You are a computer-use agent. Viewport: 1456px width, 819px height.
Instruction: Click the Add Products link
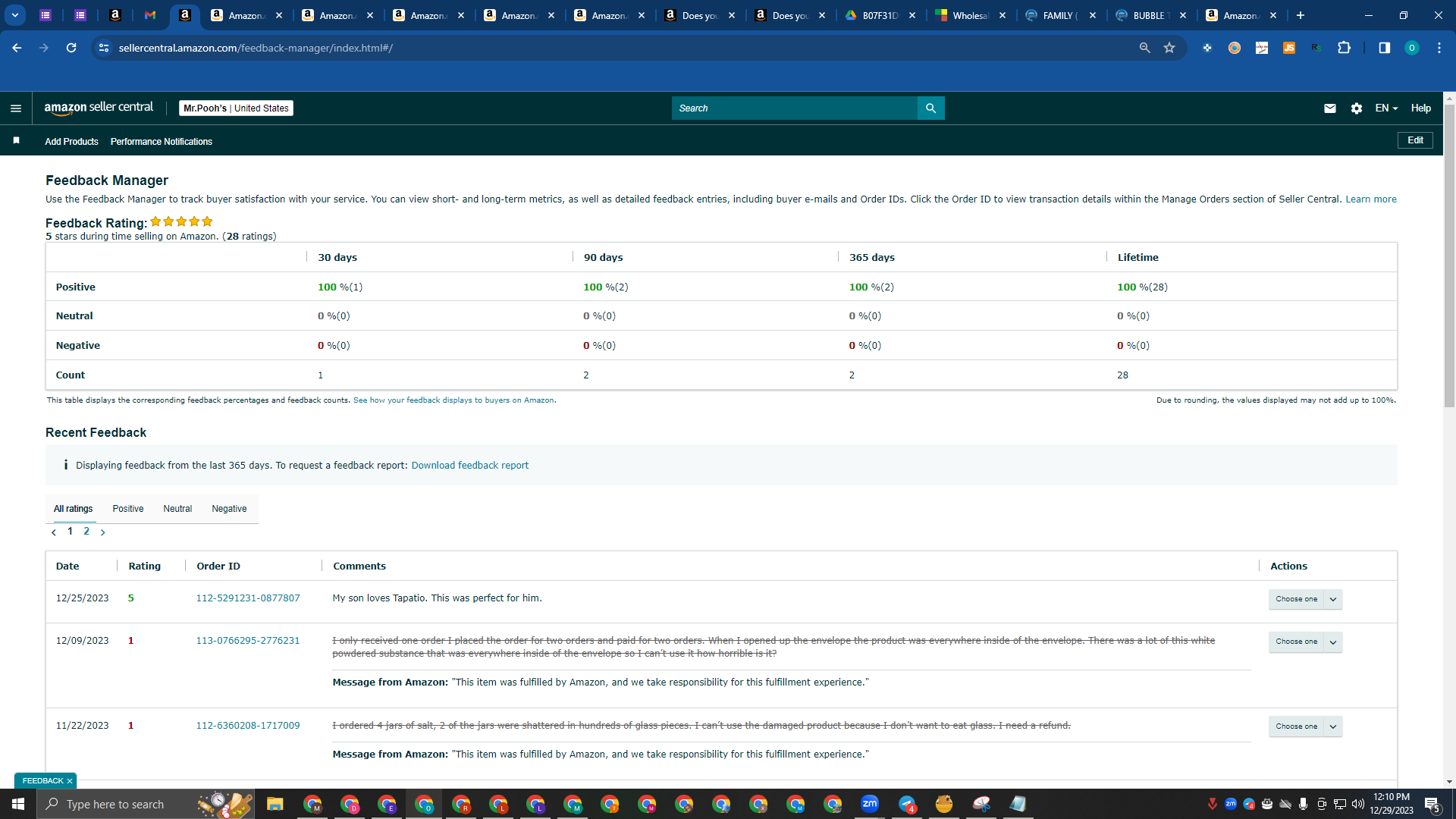click(x=71, y=142)
